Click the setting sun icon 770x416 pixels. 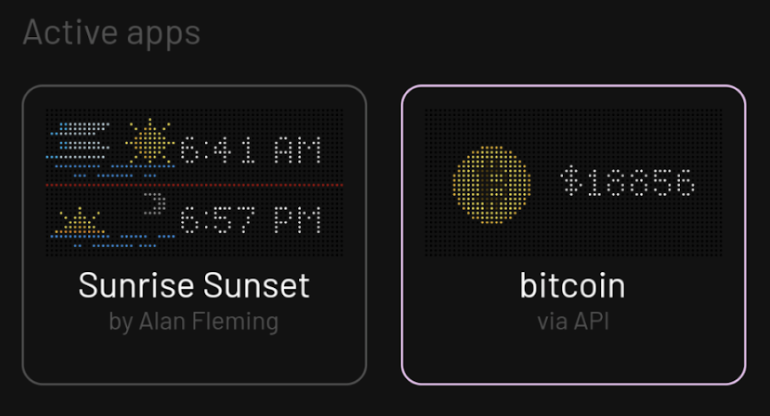pos(80,223)
